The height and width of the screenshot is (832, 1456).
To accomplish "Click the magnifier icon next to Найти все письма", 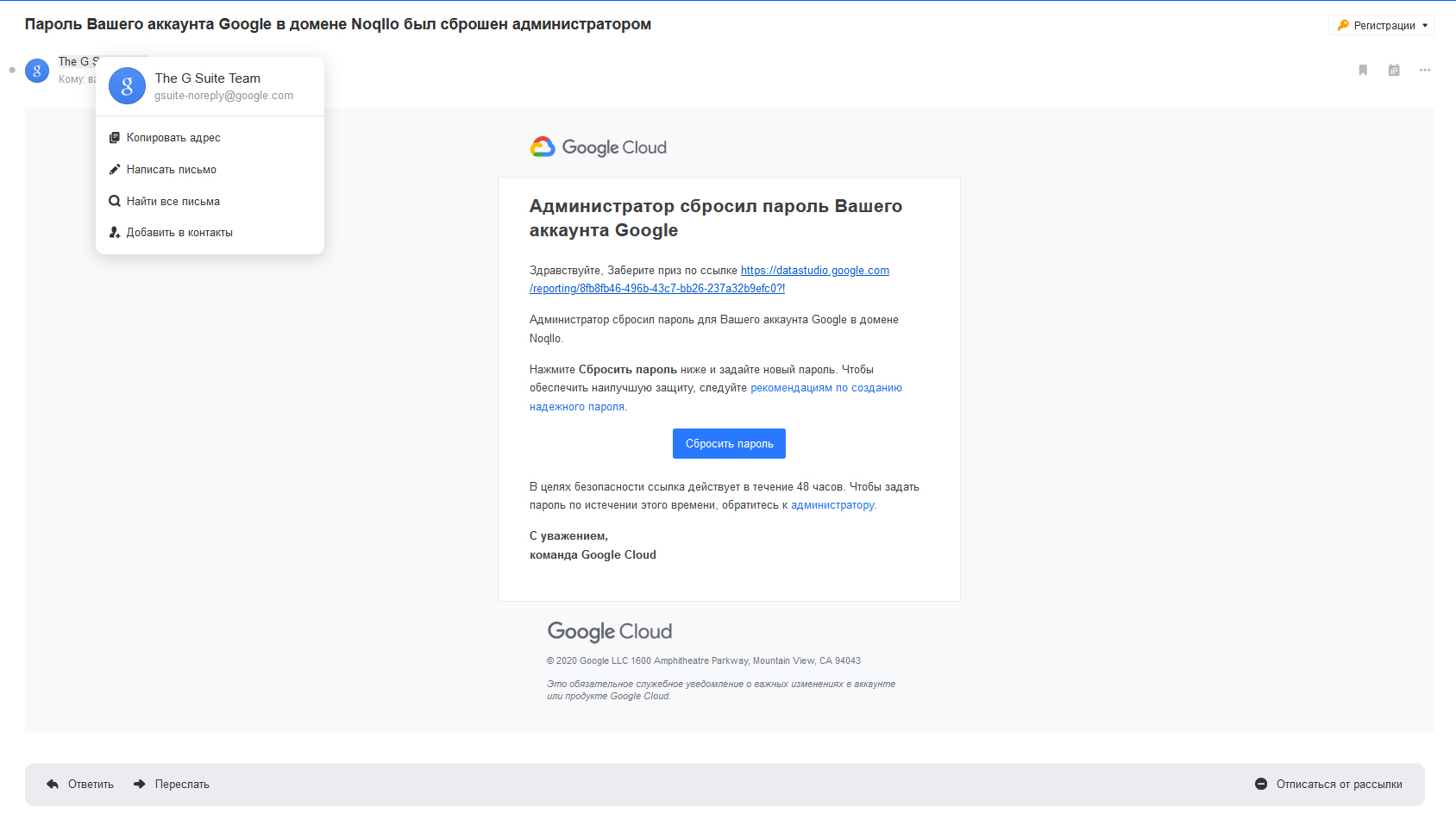I will [115, 201].
